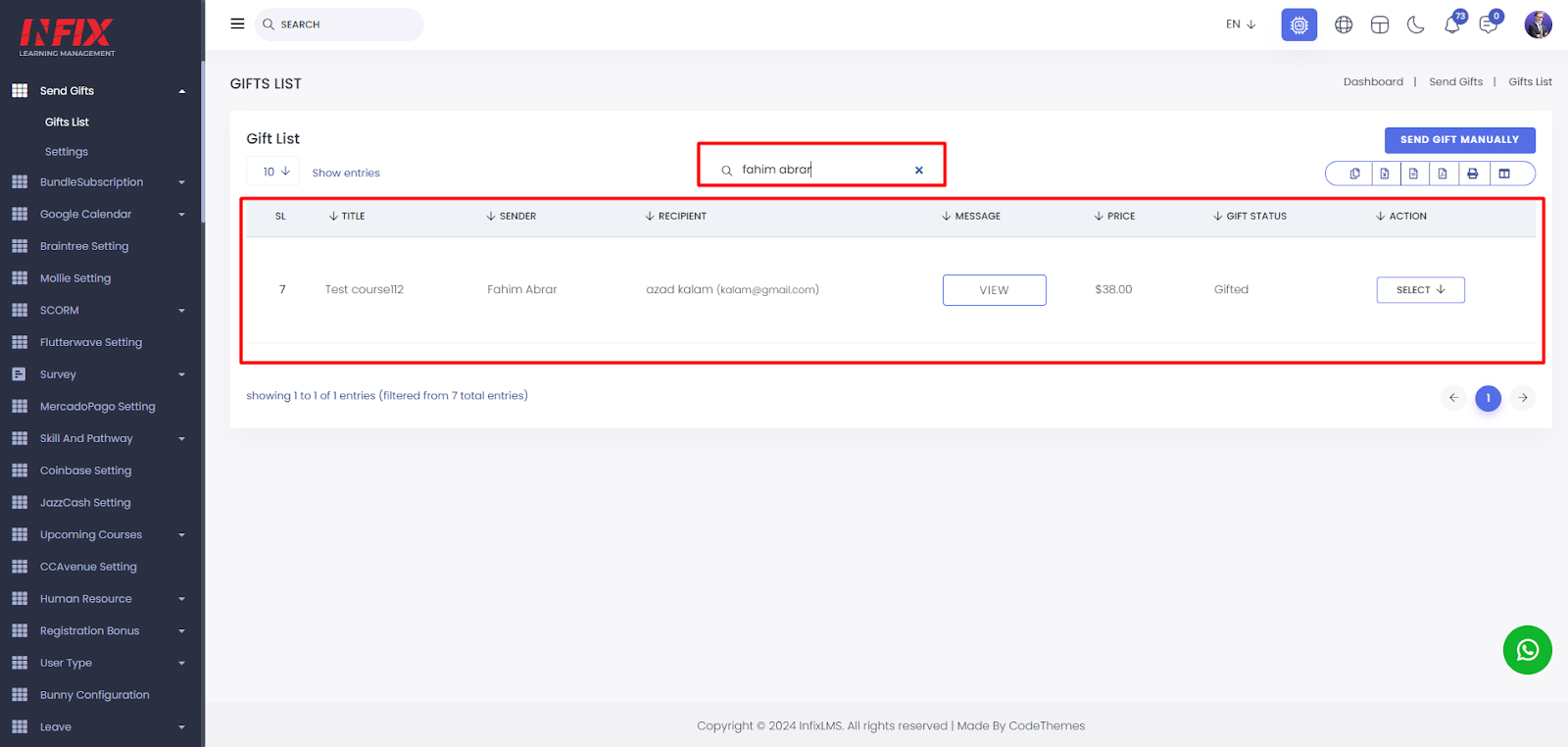Click the AI chip icon in header
Screen dimensions: 1568x747
click(x=1299, y=25)
